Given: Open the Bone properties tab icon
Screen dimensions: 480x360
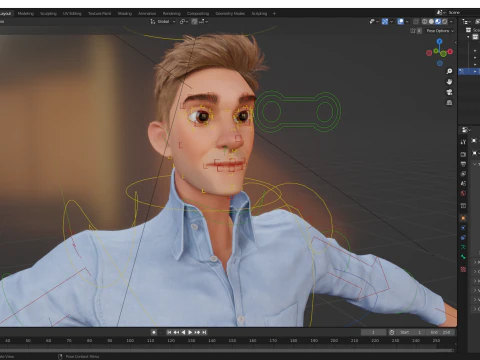Looking at the screenshot, I should click(x=463, y=257).
